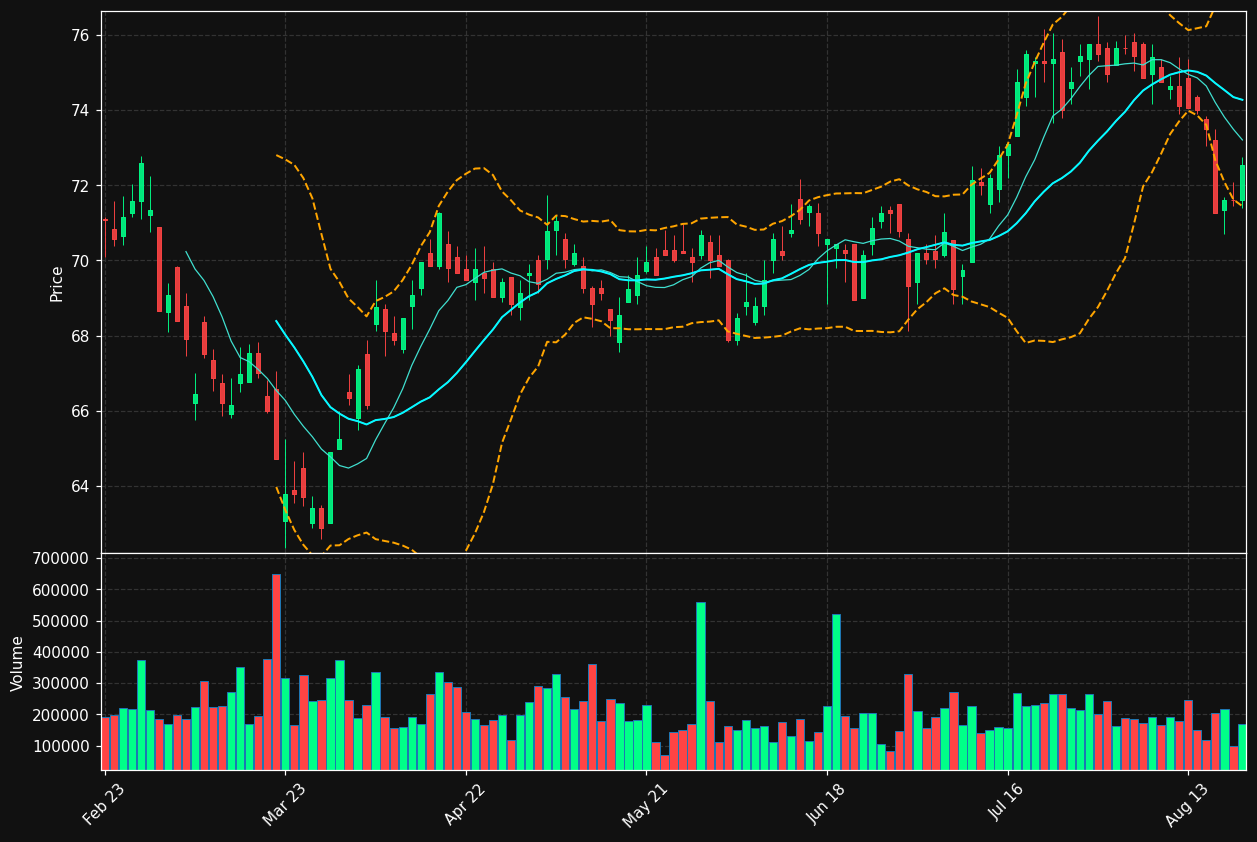The height and width of the screenshot is (842, 1257).
Task: Click the 68 price tick label
Action: (x=80, y=336)
